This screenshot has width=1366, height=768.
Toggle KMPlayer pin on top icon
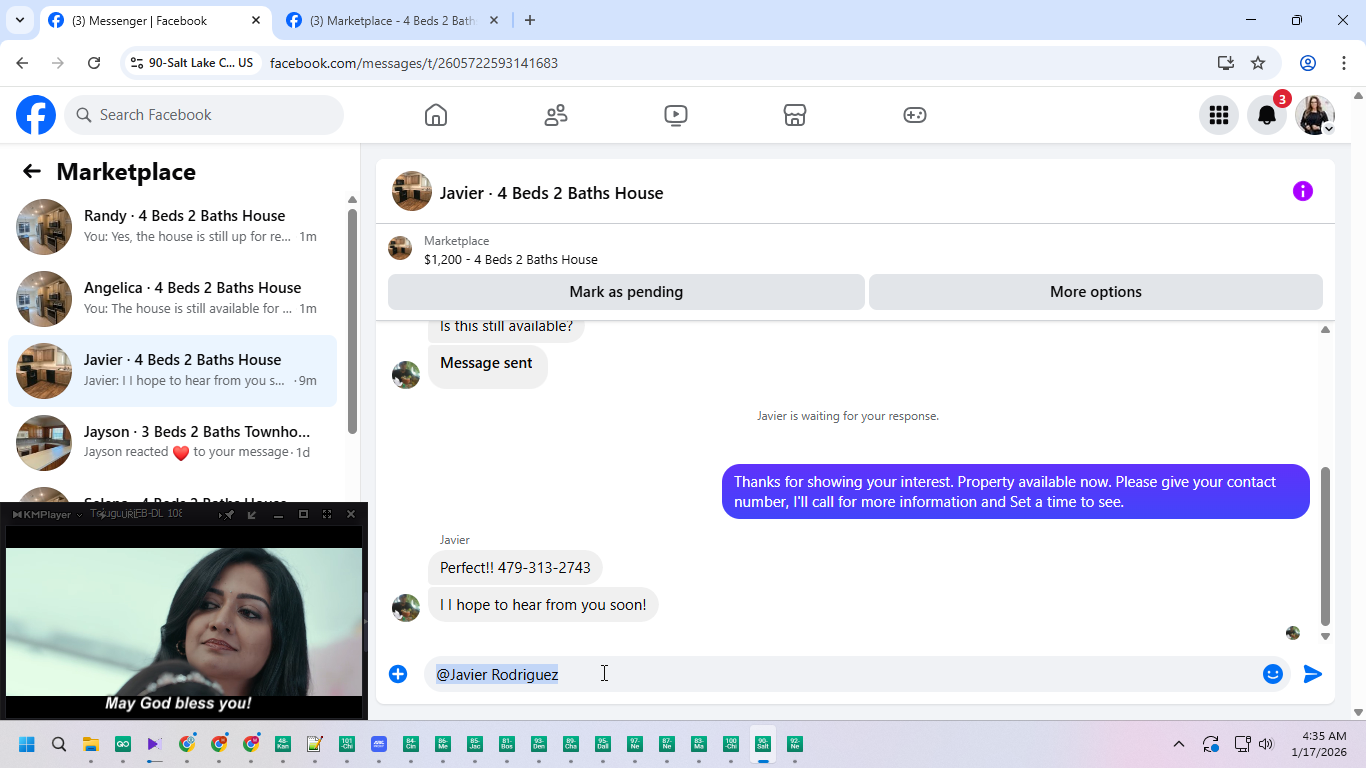tap(229, 514)
